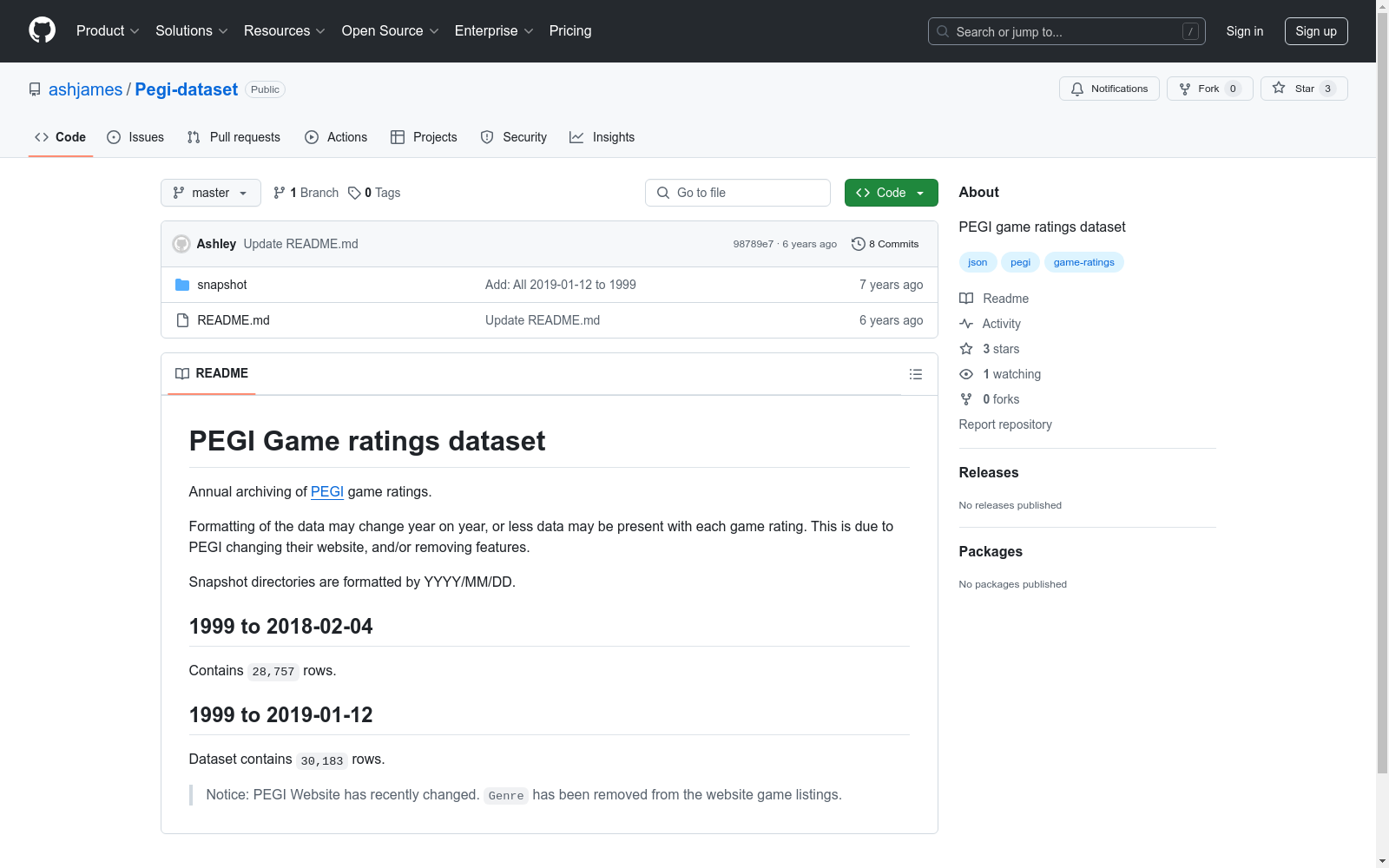Click the fork icon beside 0 forks
This screenshot has width=1389, height=868.
coord(966,399)
